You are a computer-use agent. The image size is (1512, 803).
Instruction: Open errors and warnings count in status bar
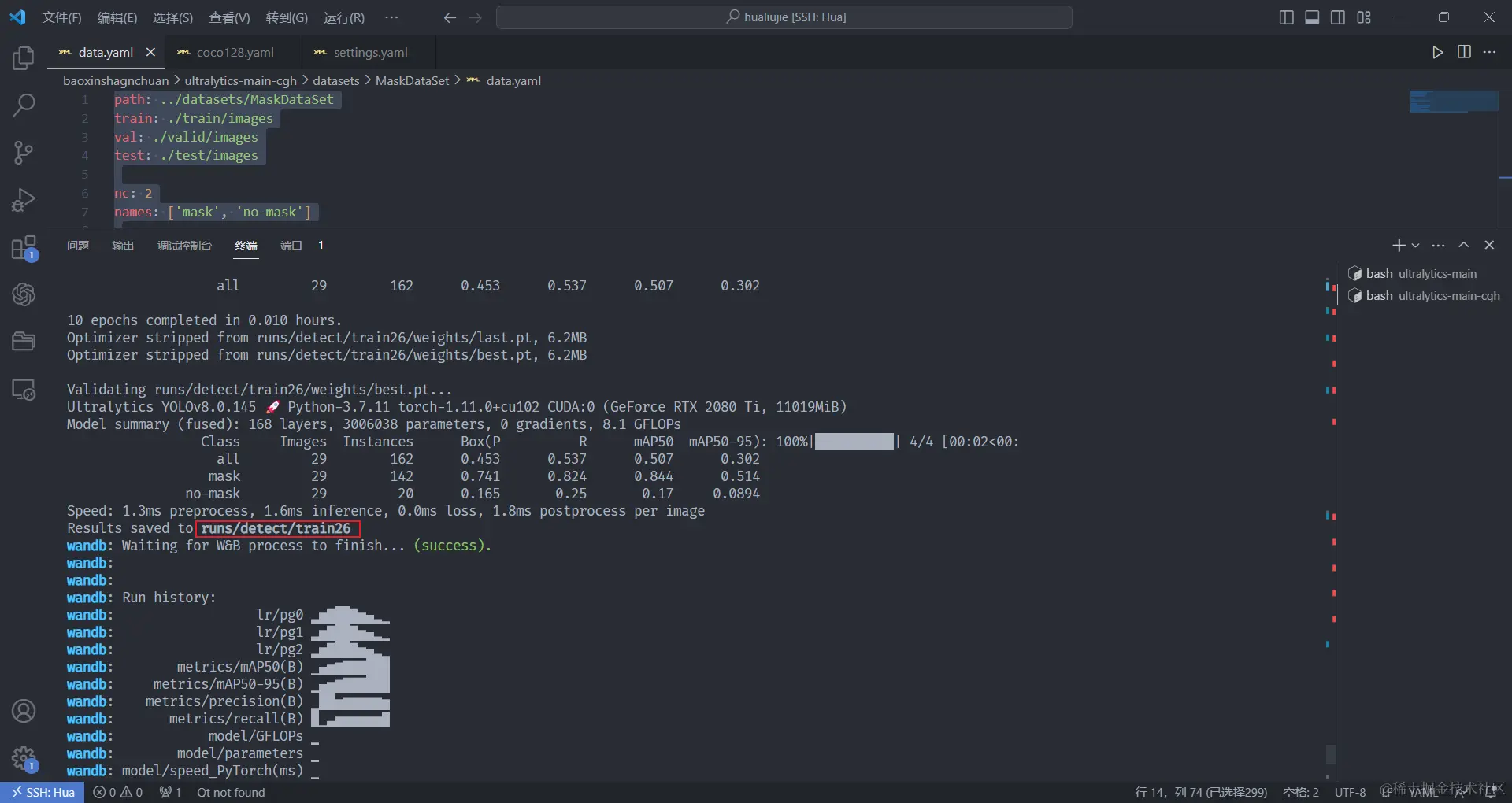click(118, 792)
